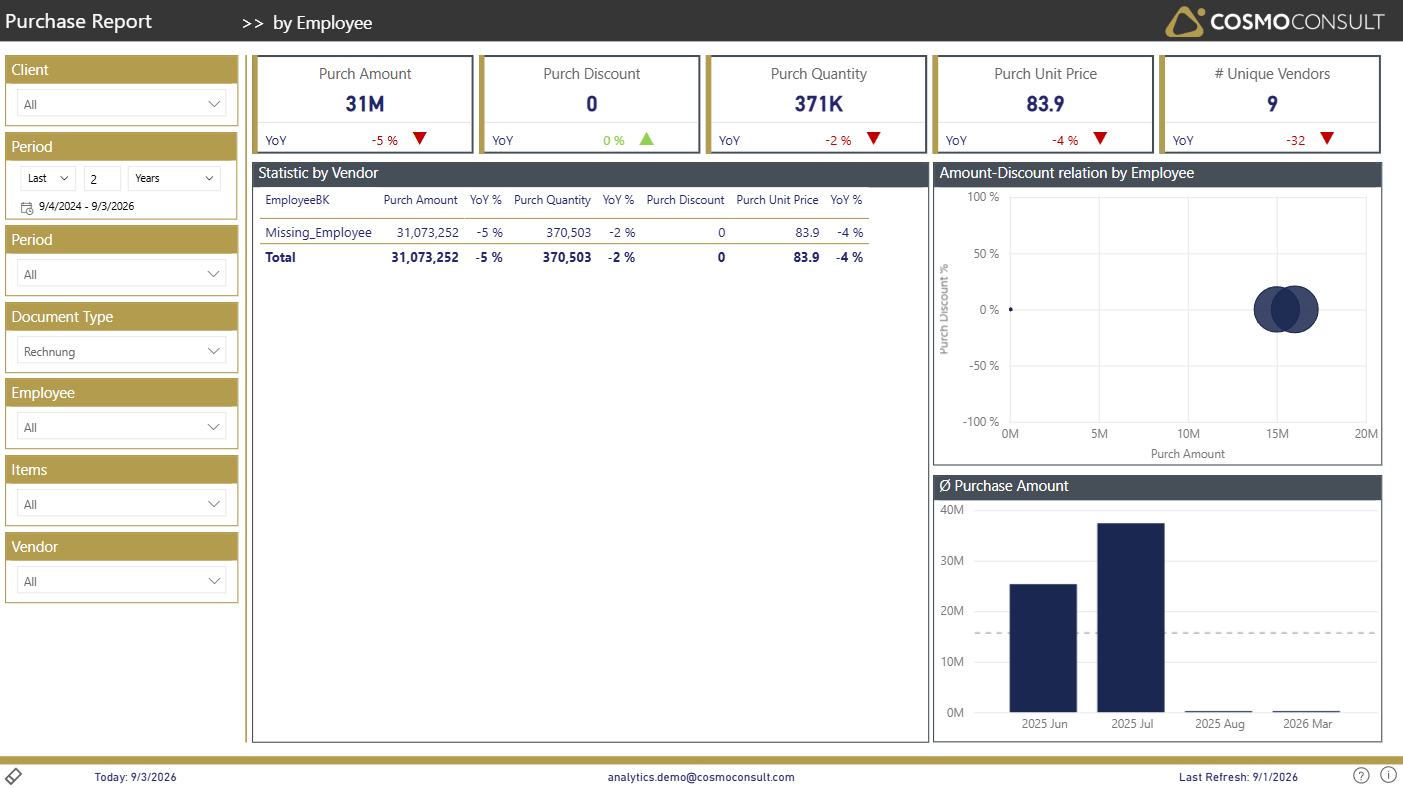The width and height of the screenshot is (1403, 789).
Task: Click the analytics.demo@cosmoconsult.com email text
Action: click(701, 777)
